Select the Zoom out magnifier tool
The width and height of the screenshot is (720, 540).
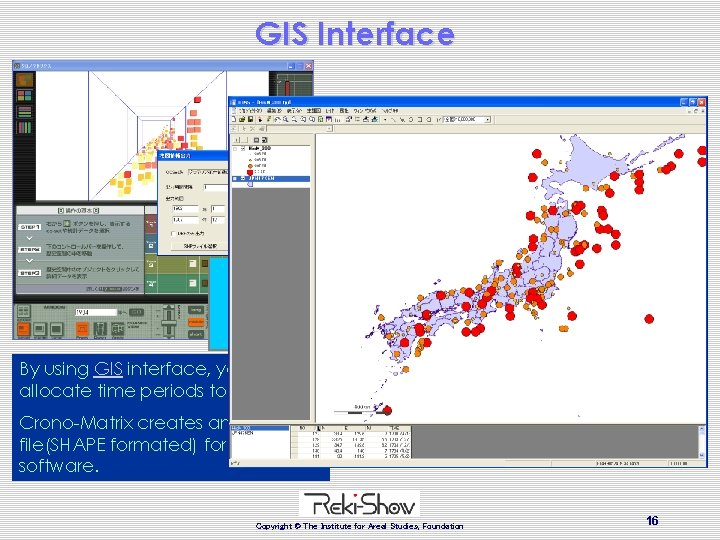coord(294,119)
